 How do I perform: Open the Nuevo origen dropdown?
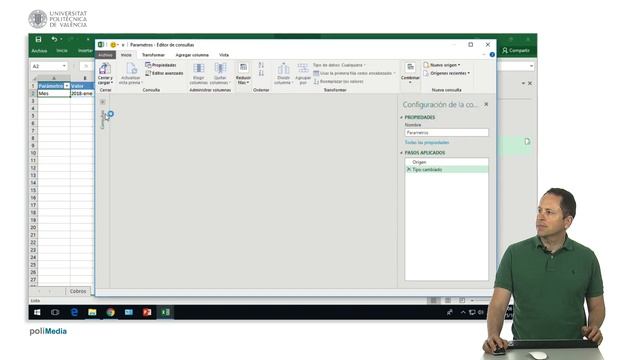(x=442, y=65)
